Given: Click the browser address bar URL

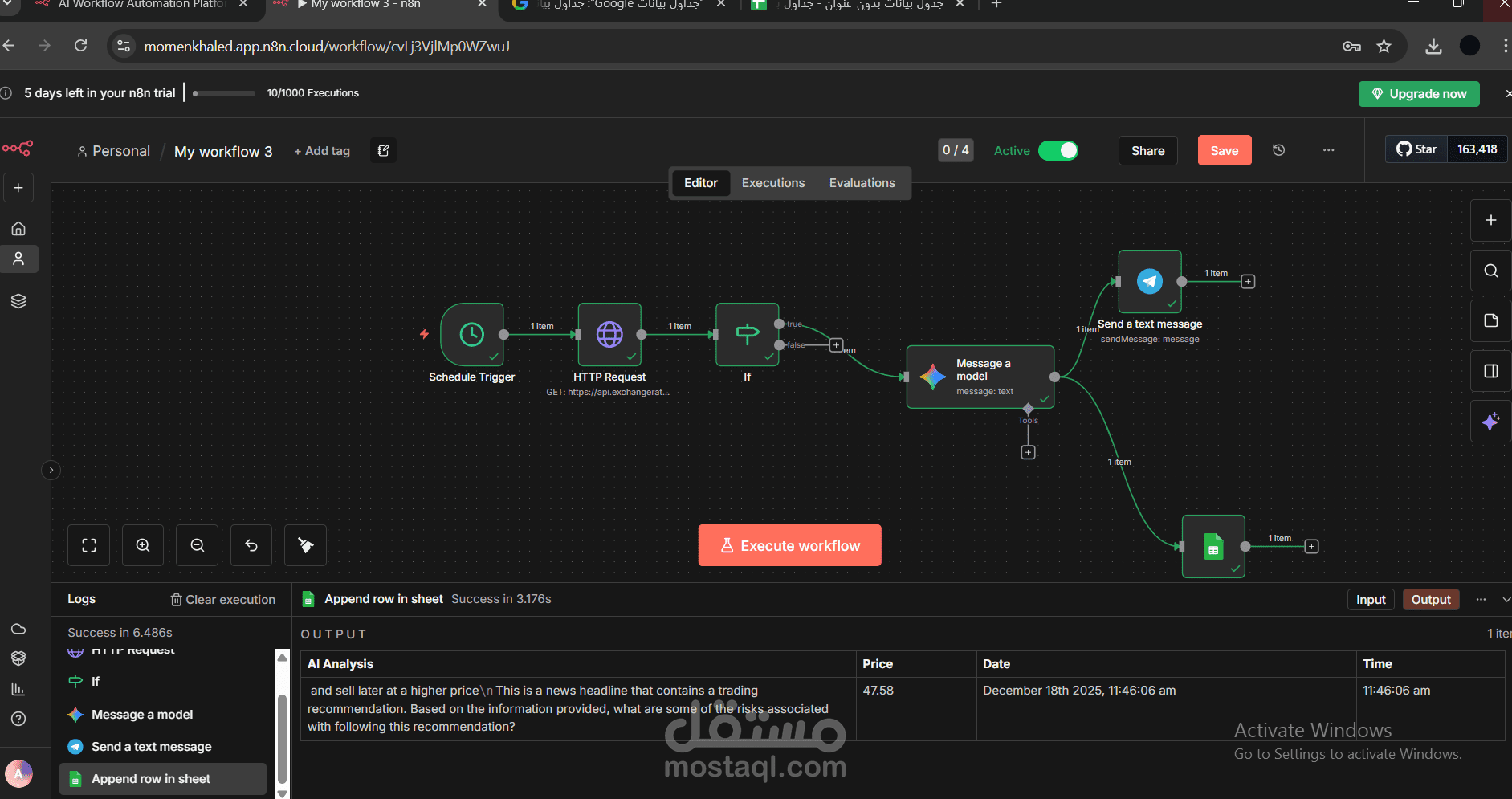Looking at the screenshot, I should [327, 47].
